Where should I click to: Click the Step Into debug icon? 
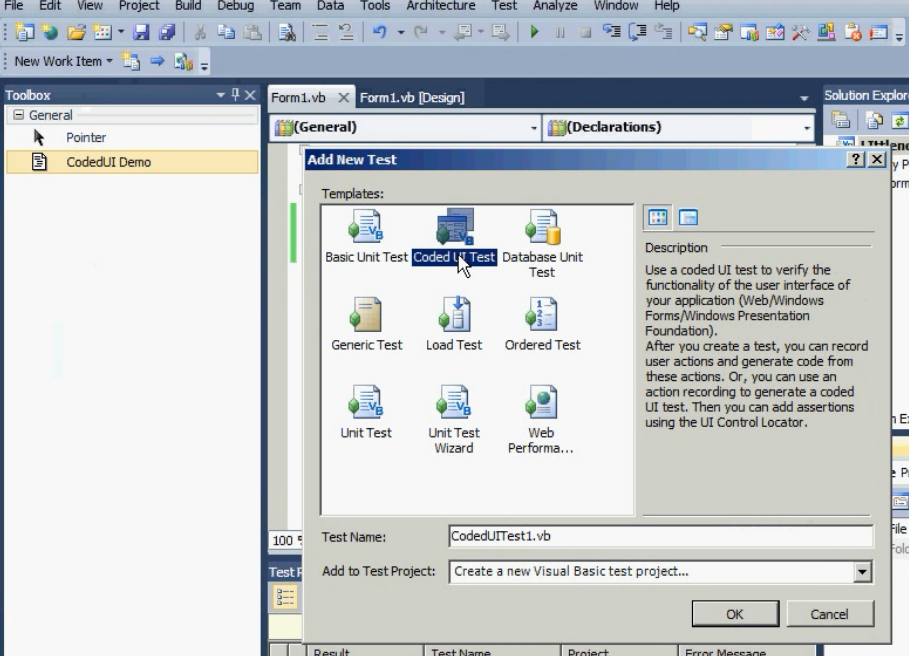click(612, 32)
